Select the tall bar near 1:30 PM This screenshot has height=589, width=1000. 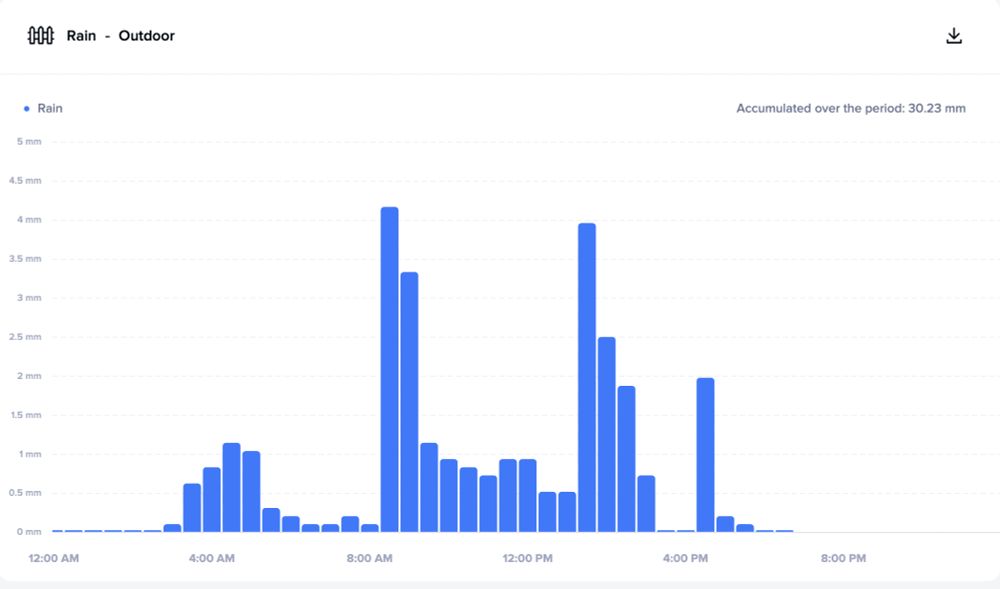coord(587,377)
